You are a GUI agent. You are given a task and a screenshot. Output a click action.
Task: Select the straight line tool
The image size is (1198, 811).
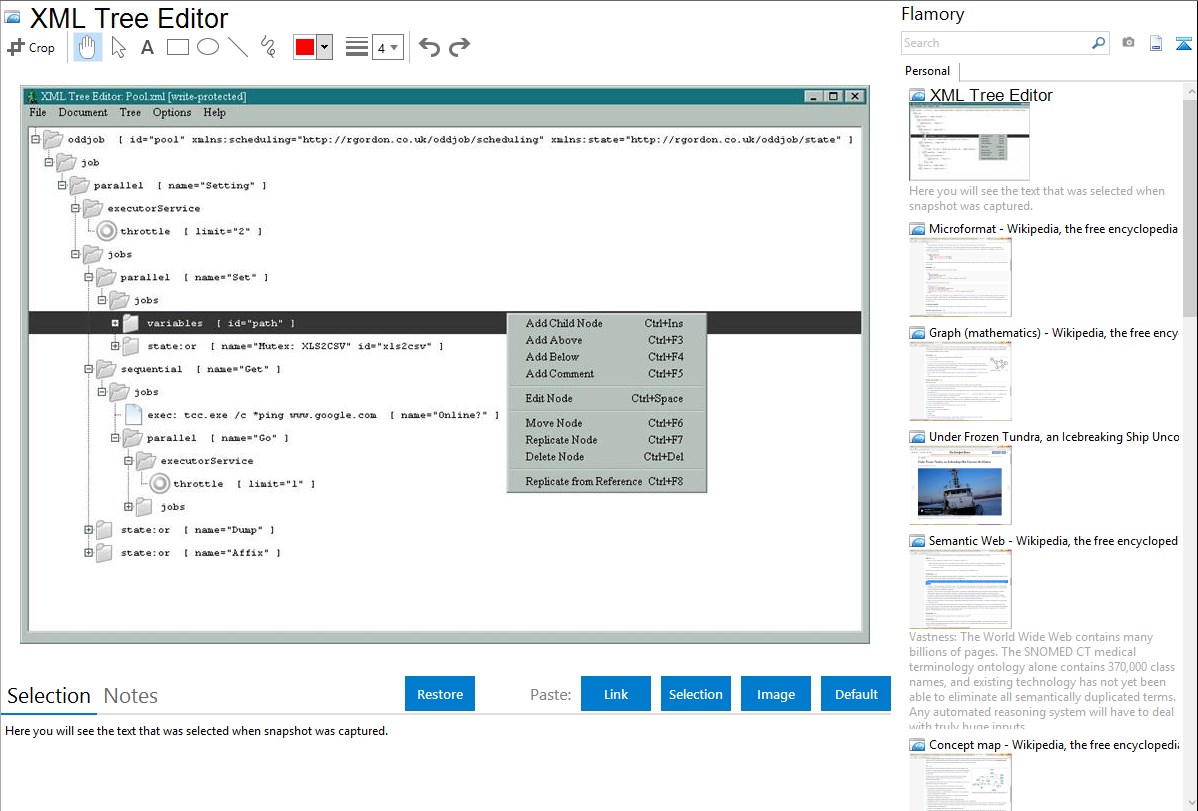pyautogui.click(x=238, y=47)
